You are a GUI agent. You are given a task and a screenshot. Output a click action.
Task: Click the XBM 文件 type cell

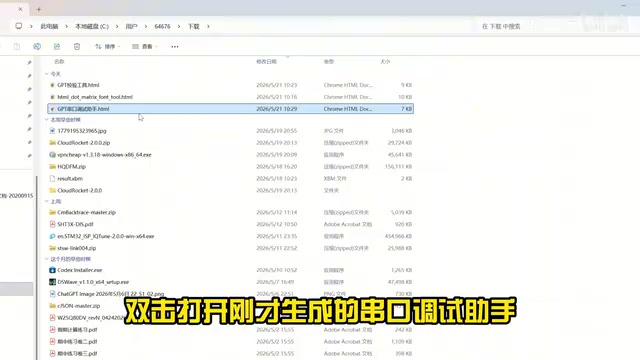point(335,178)
